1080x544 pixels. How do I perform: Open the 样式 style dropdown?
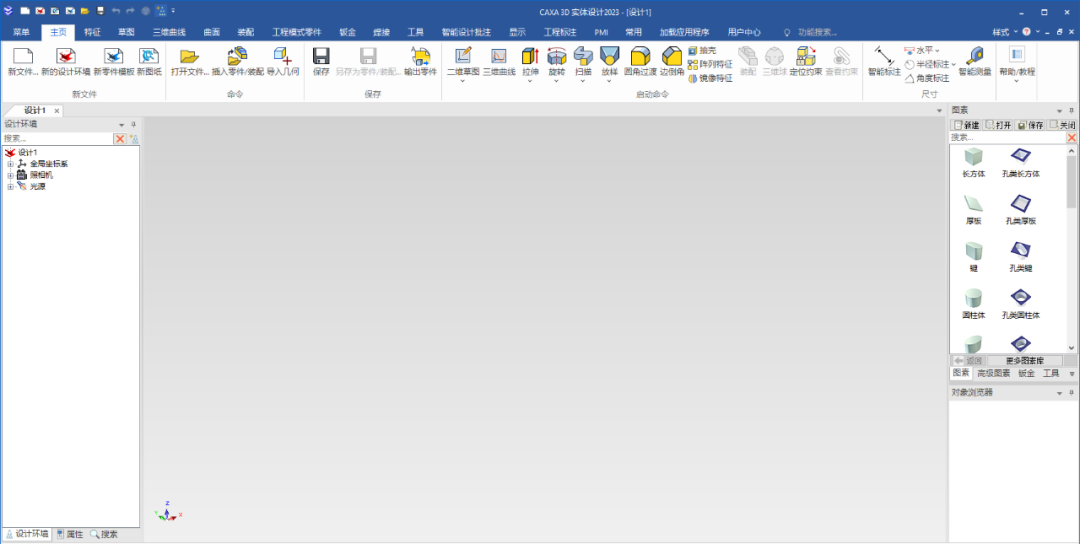tap(1003, 32)
